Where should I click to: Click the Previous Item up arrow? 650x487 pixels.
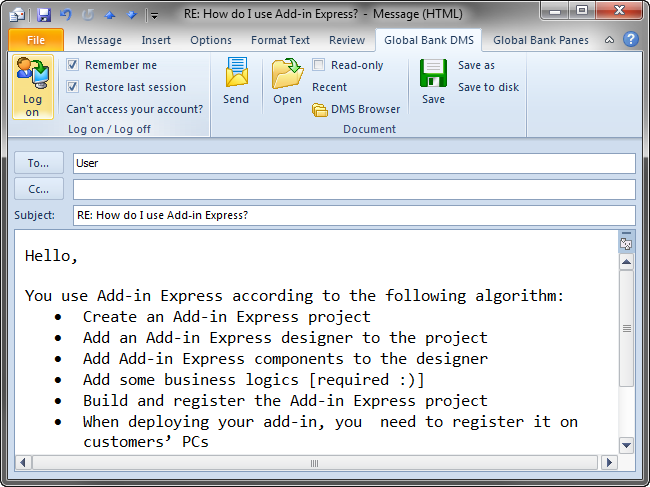(x=110, y=15)
